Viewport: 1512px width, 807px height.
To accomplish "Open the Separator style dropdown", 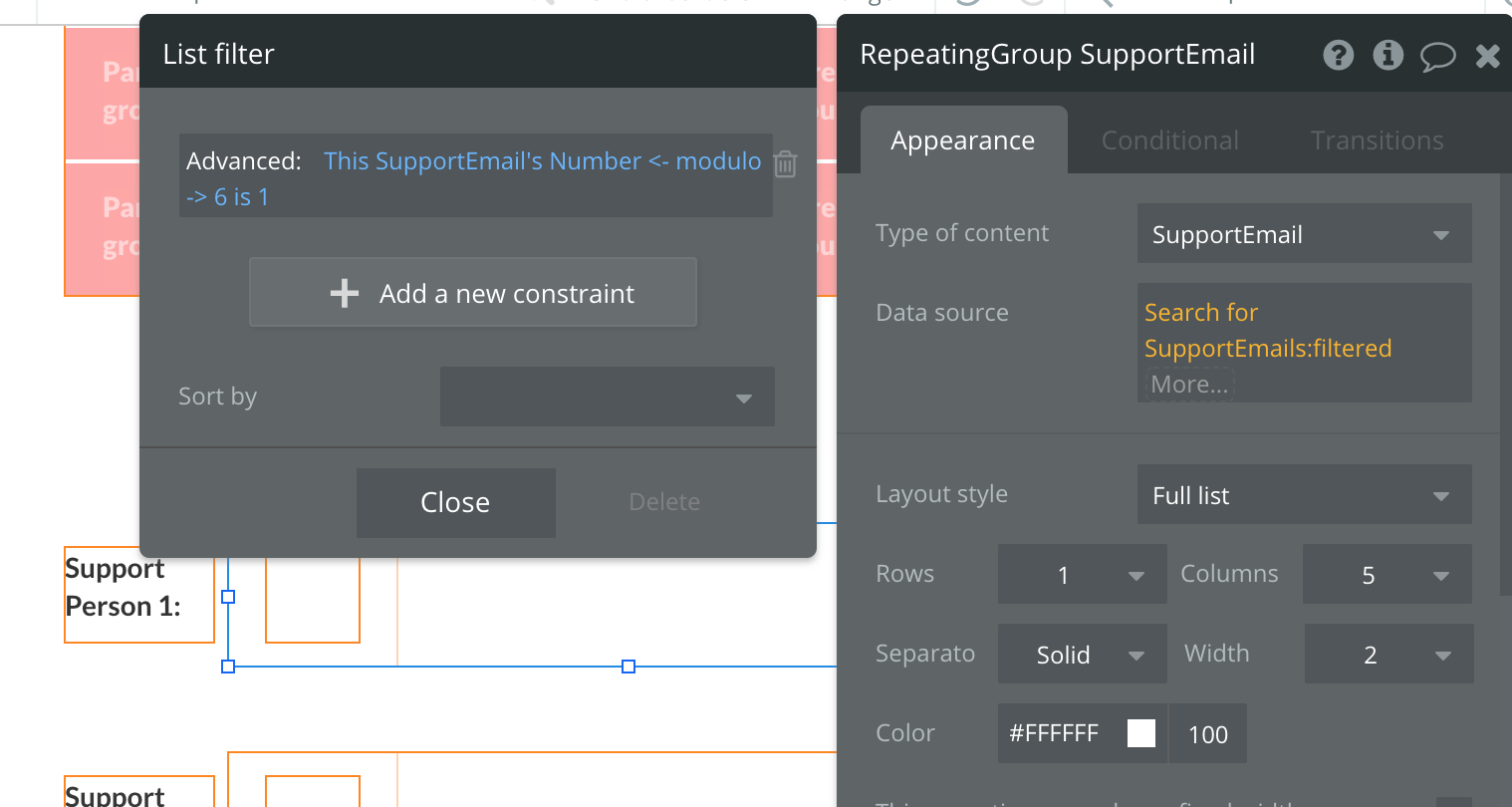I will point(1082,655).
